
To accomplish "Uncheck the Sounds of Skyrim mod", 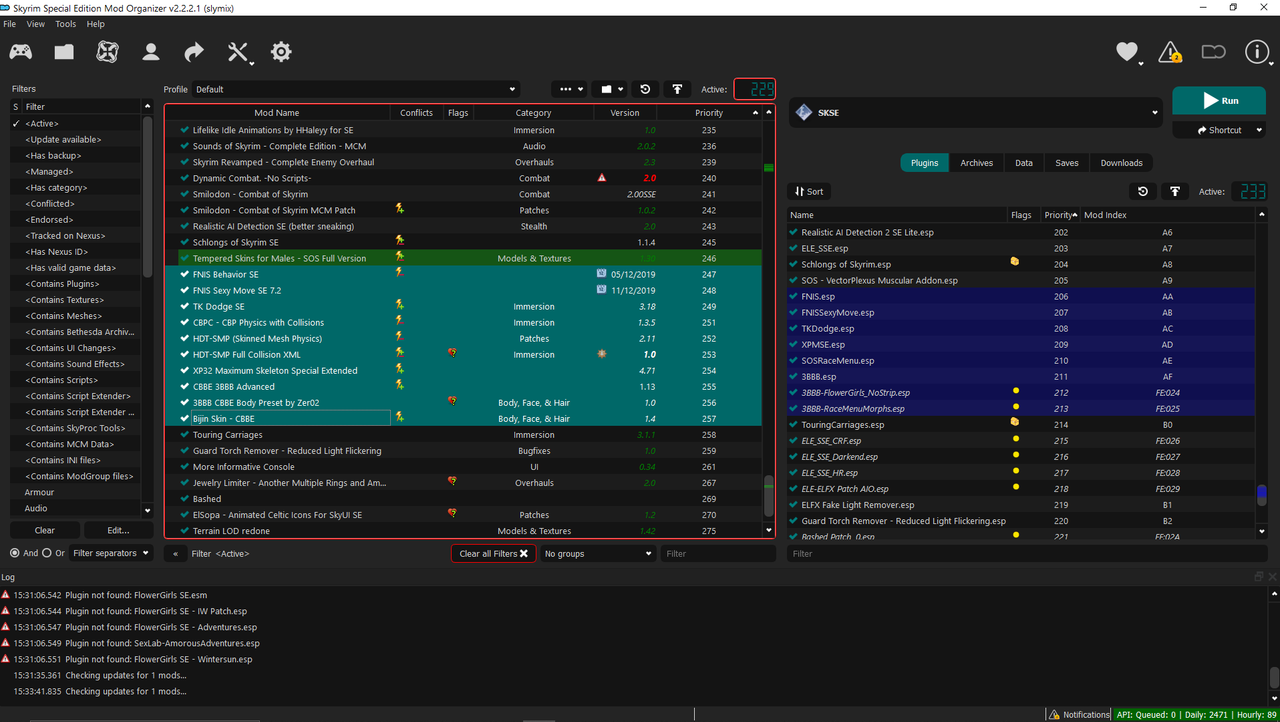I will (184, 146).
